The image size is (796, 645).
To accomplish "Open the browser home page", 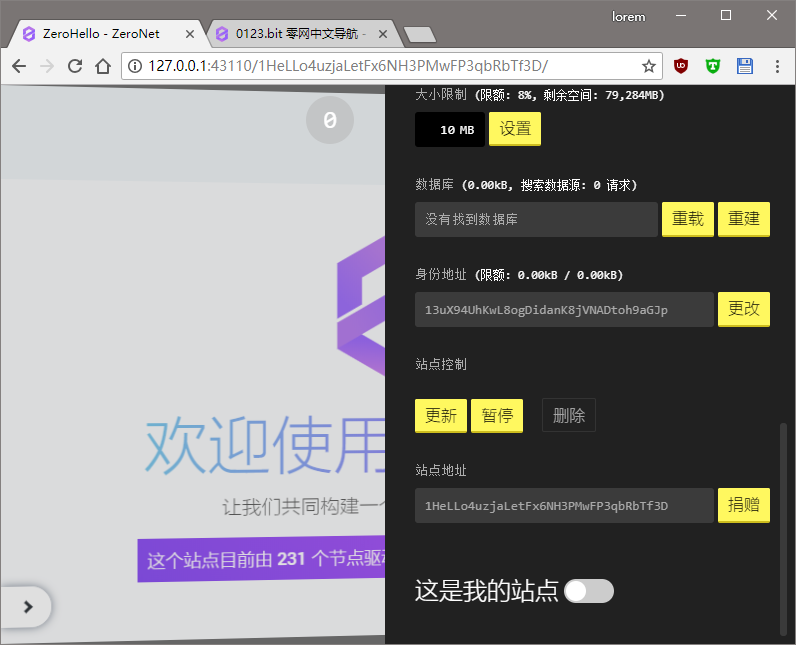I will pyautogui.click(x=103, y=66).
